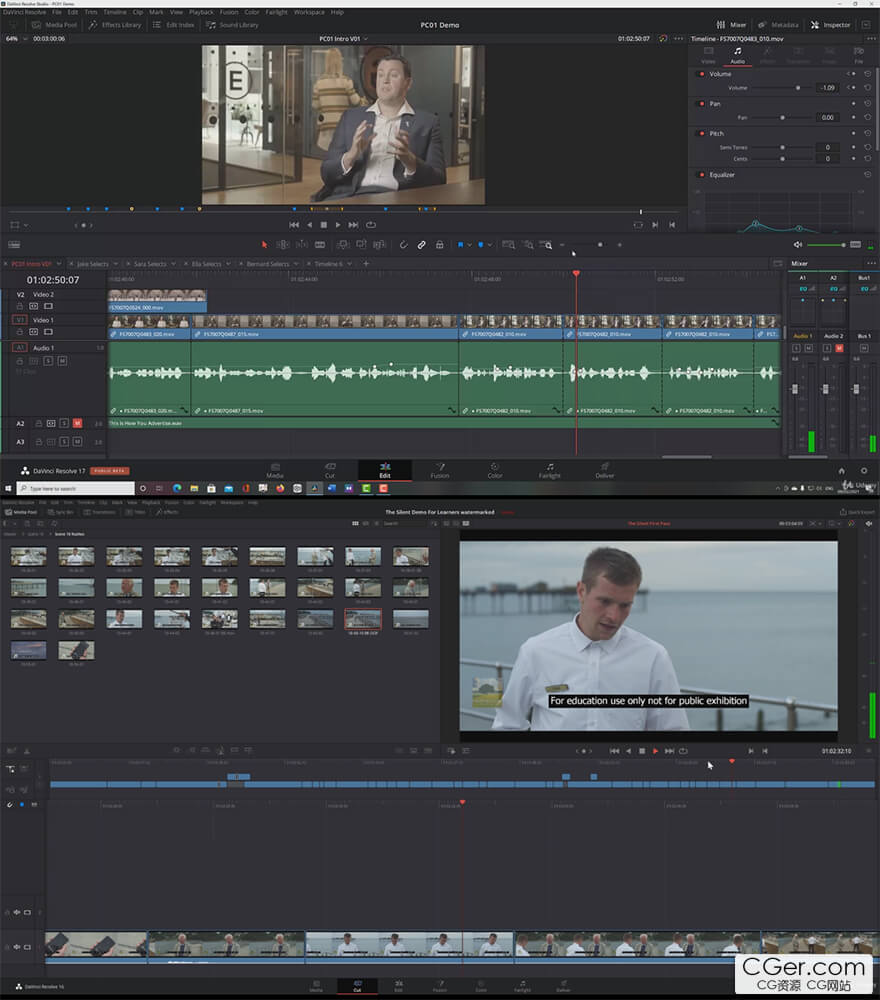880x1000 pixels.
Task: Add new timeline tab with plus
Action: click(x=366, y=263)
